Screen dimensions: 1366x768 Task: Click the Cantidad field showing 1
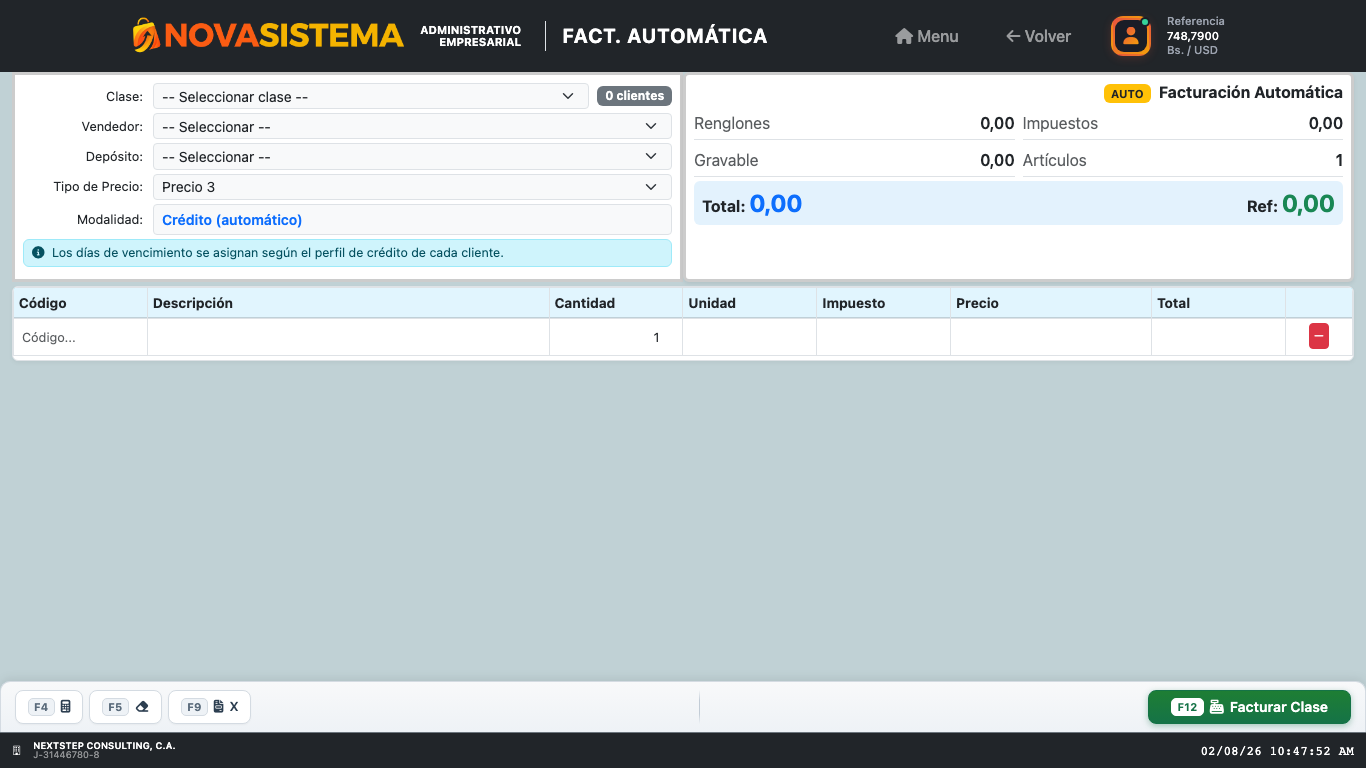(x=616, y=337)
